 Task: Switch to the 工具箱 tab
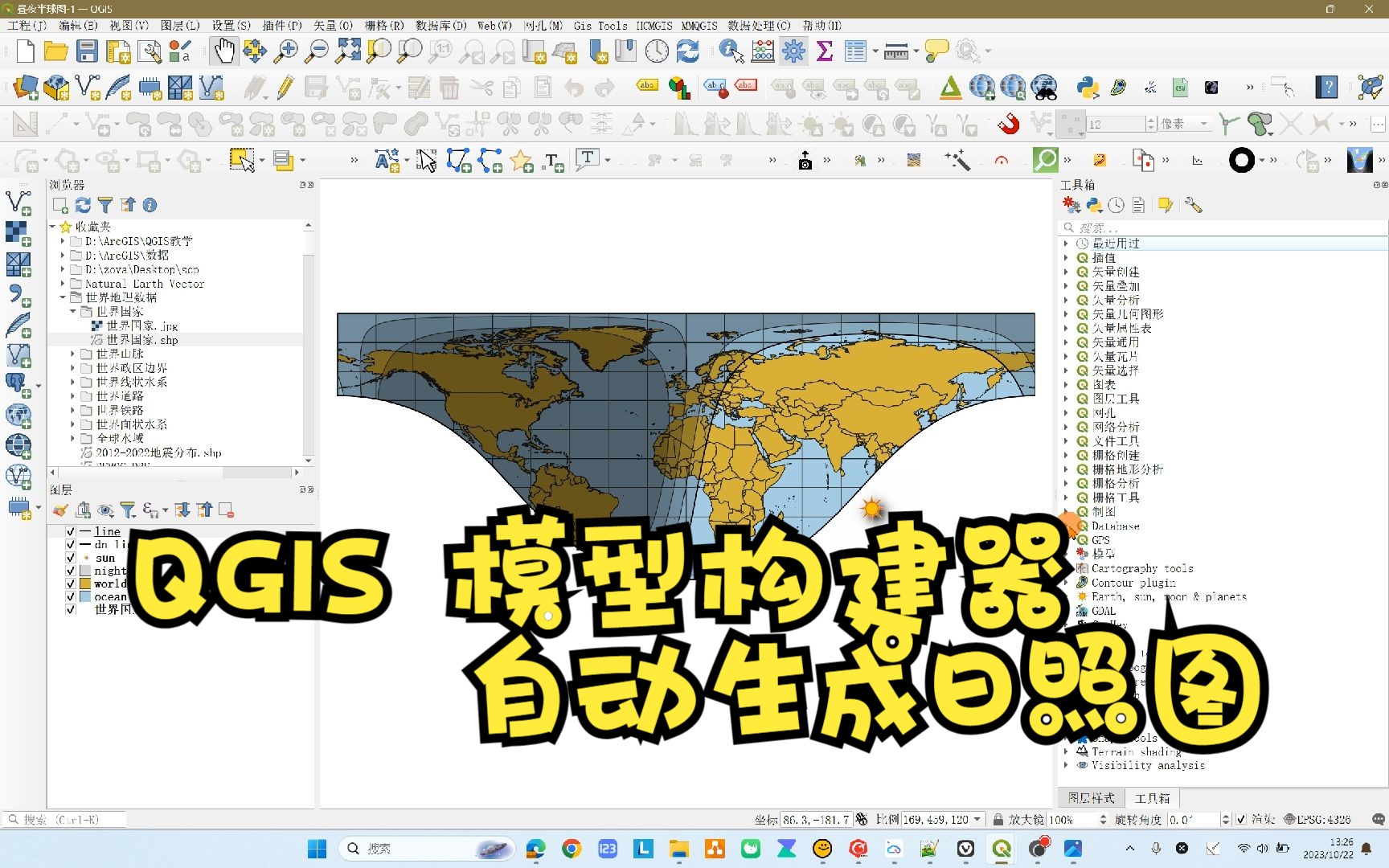(x=1152, y=797)
